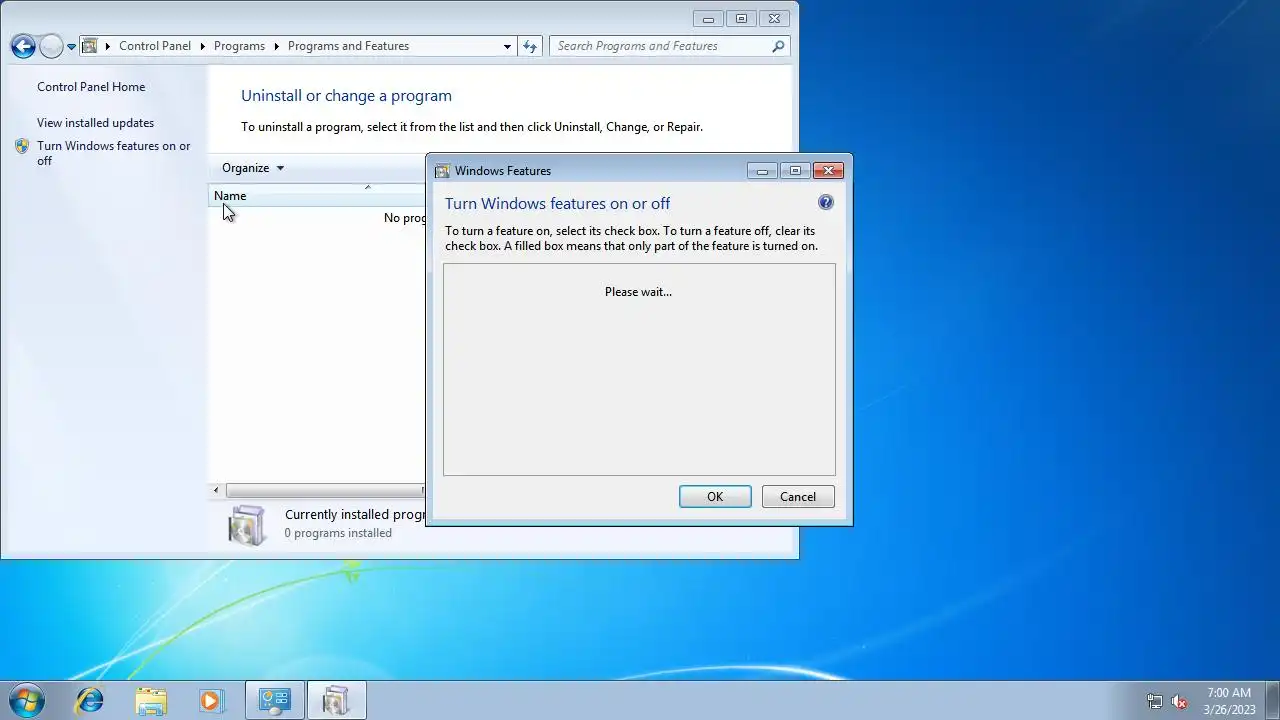Click the left arrow of horizontal scrollbar
The image size is (1280, 720).
(x=216, y=490)
